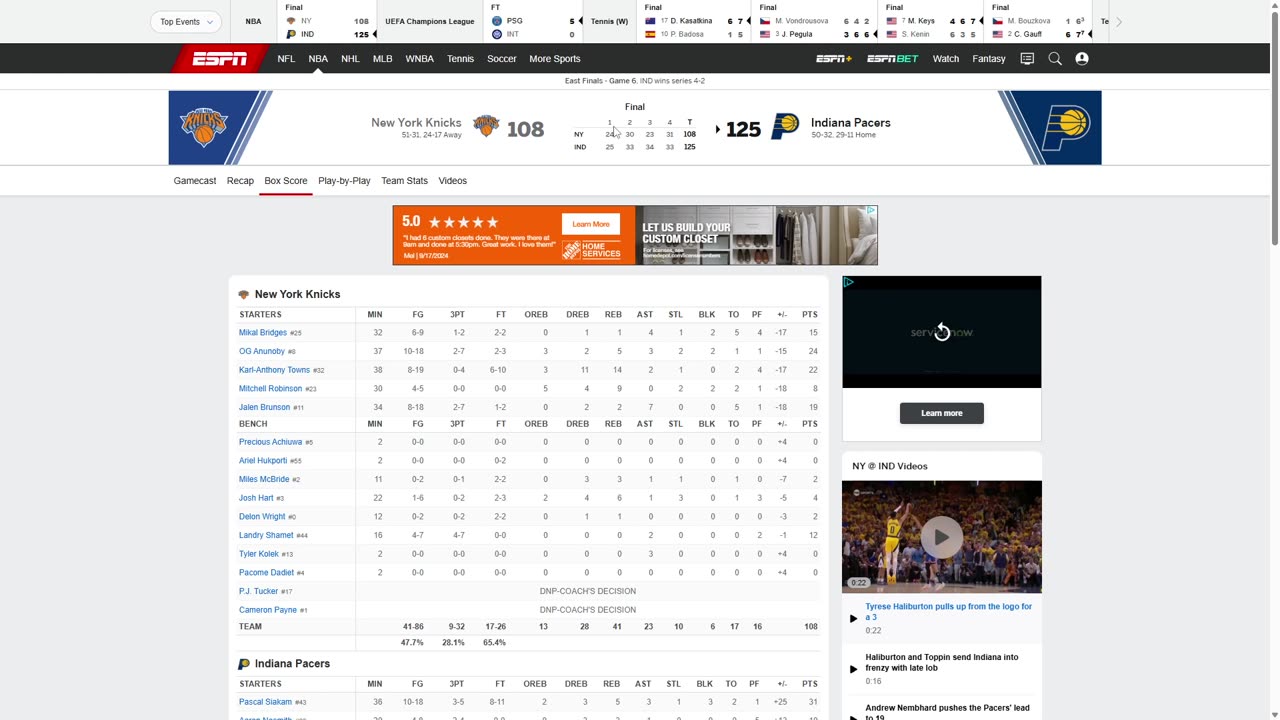The image size is (1280, 720).
Task: Click the Pacers logo beside score 125
Action: point(785,127)
